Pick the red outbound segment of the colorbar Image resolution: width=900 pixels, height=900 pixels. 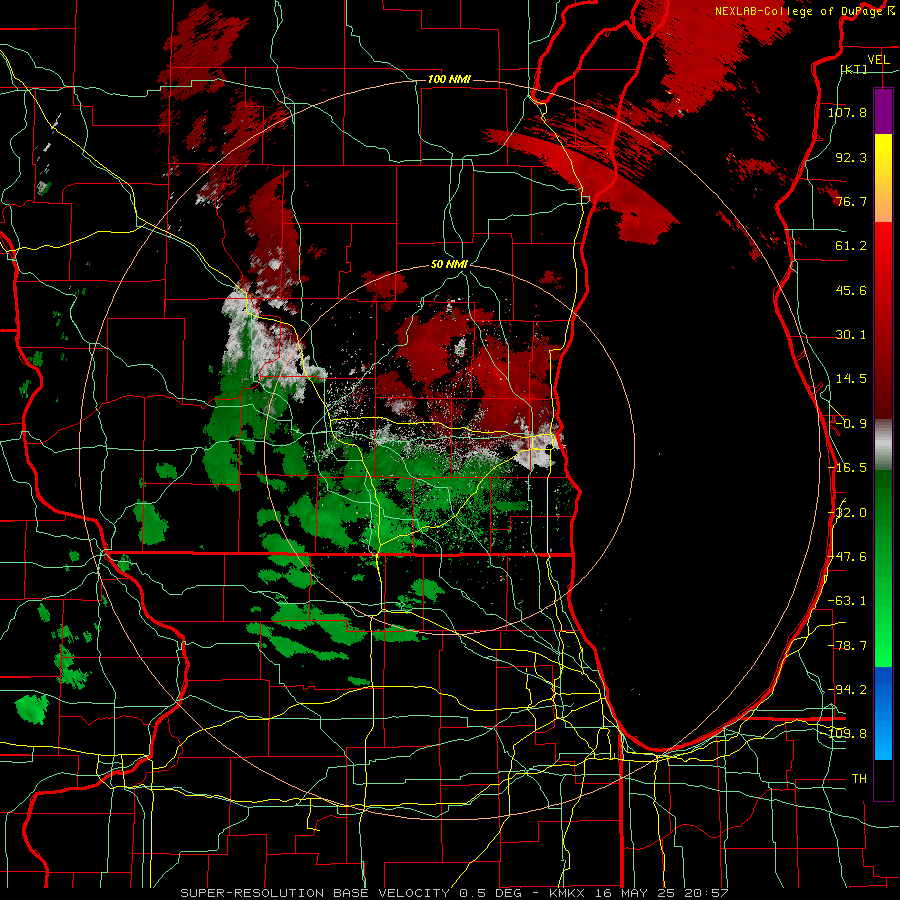[883, 320]
